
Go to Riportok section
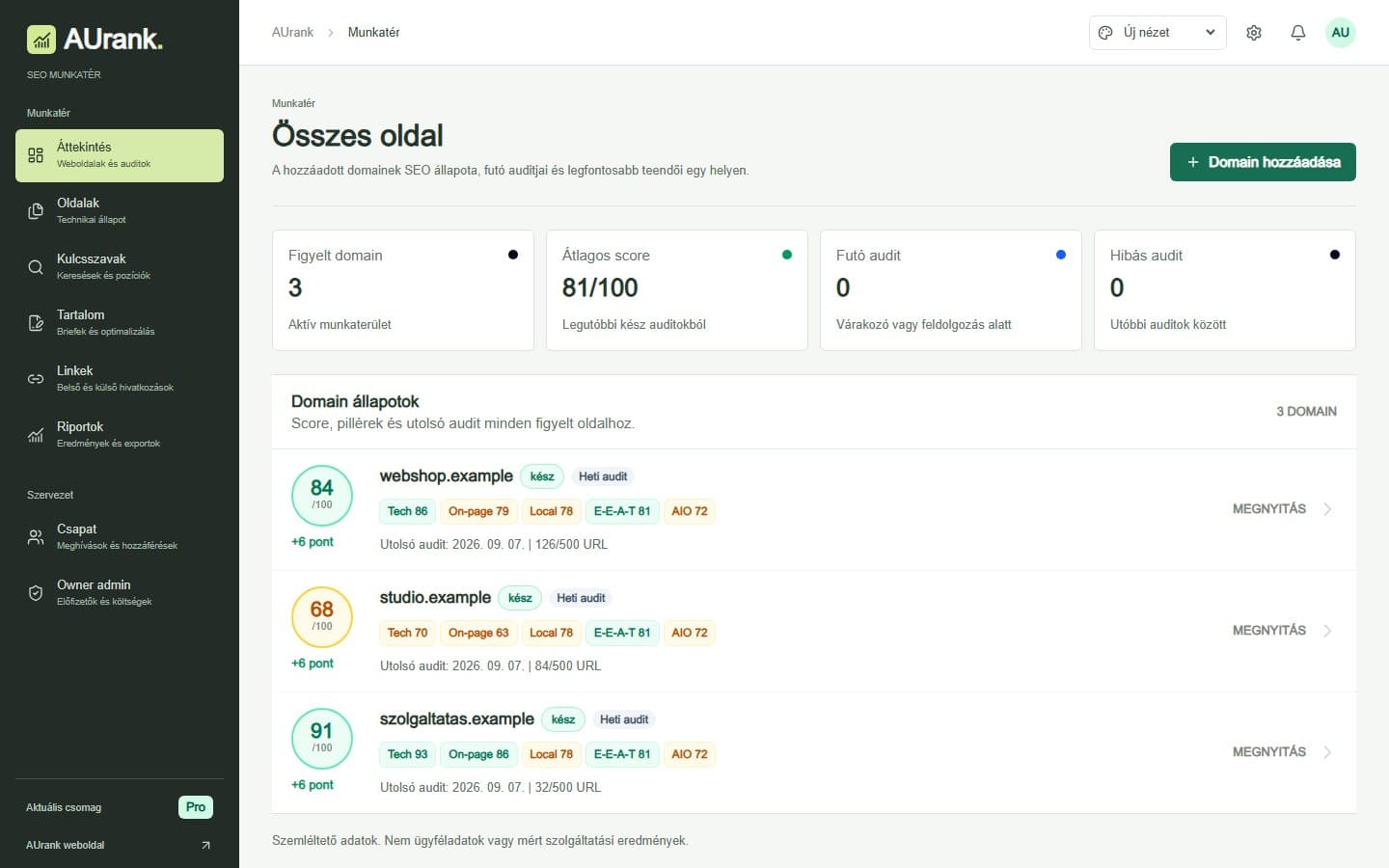120,435
